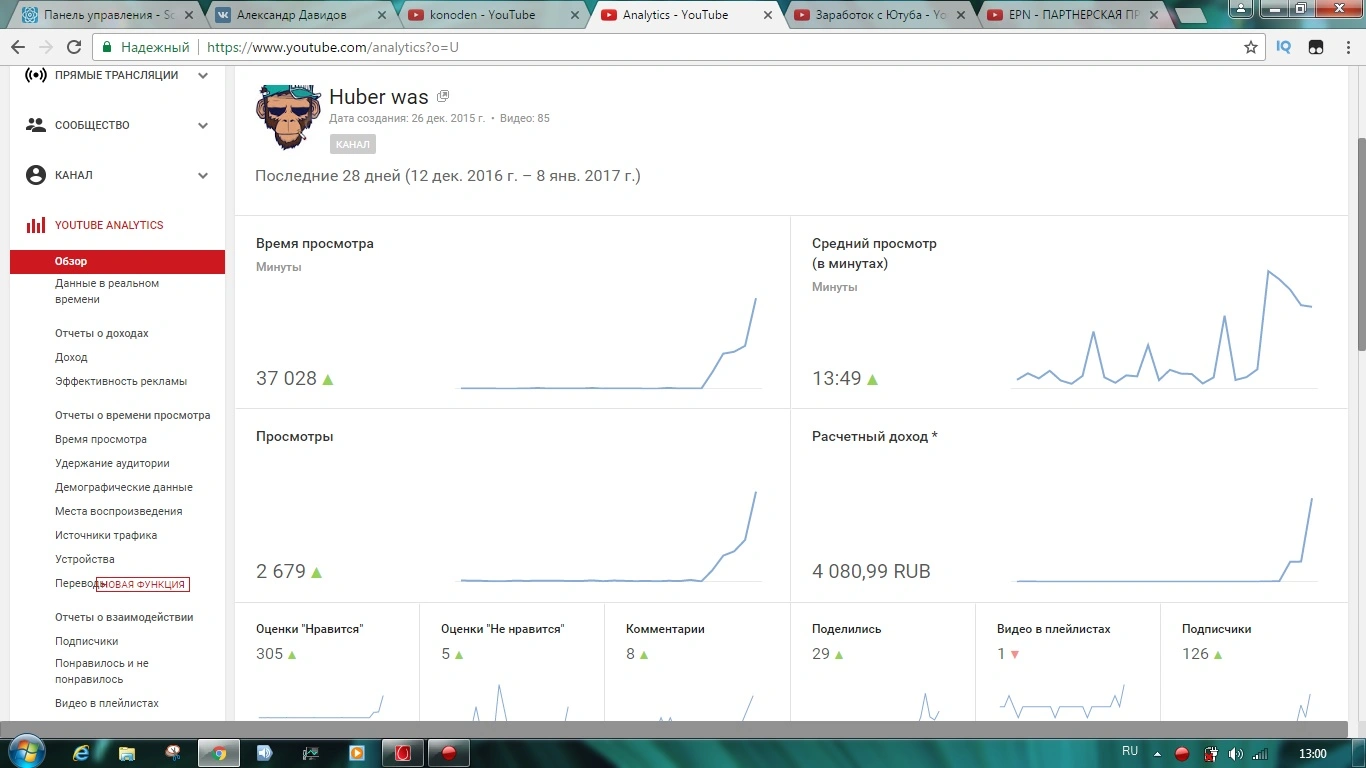
Task: Click the Community people icon in sidebar
Action: 36,125
